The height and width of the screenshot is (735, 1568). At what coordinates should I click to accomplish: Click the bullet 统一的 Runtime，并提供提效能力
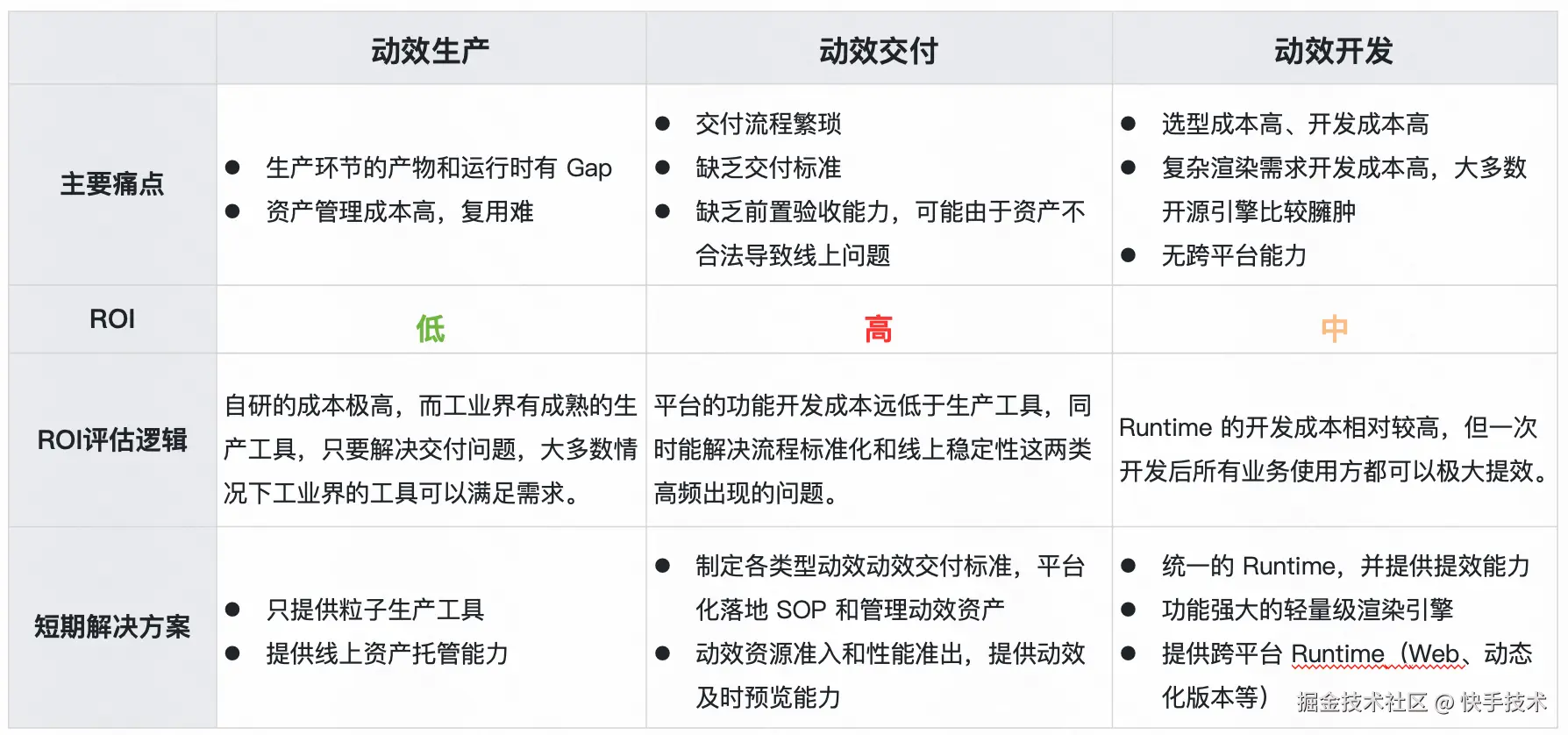1345,565
